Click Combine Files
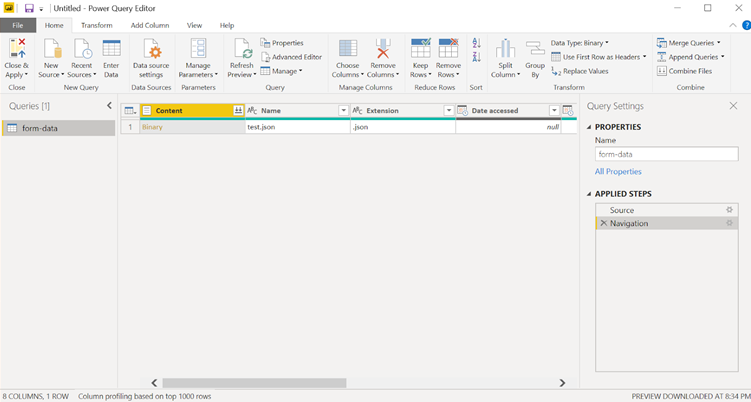Viewport: 751px width, 402px height. (684, 71)
